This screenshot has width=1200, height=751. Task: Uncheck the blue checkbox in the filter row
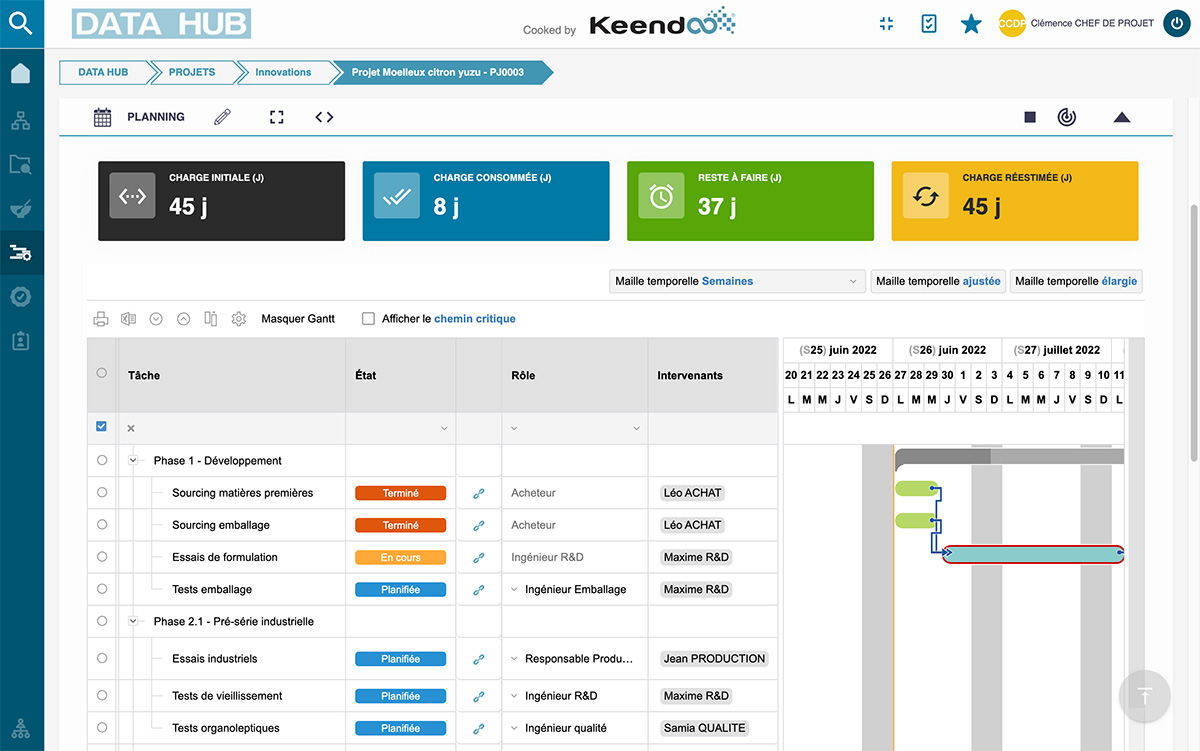click(101, 425)
